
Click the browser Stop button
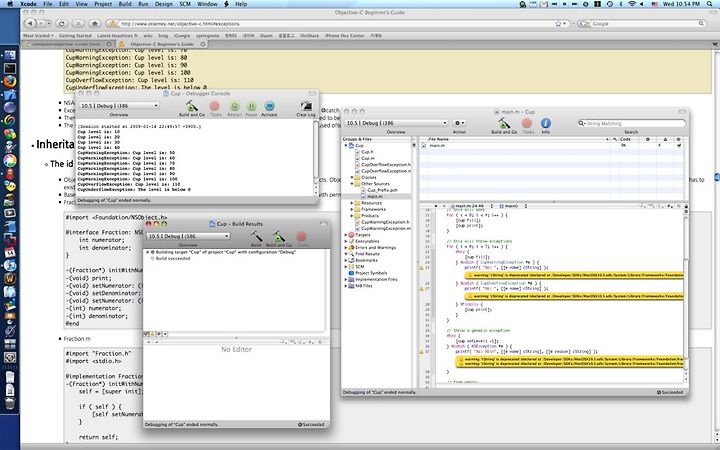pos(78,23)
